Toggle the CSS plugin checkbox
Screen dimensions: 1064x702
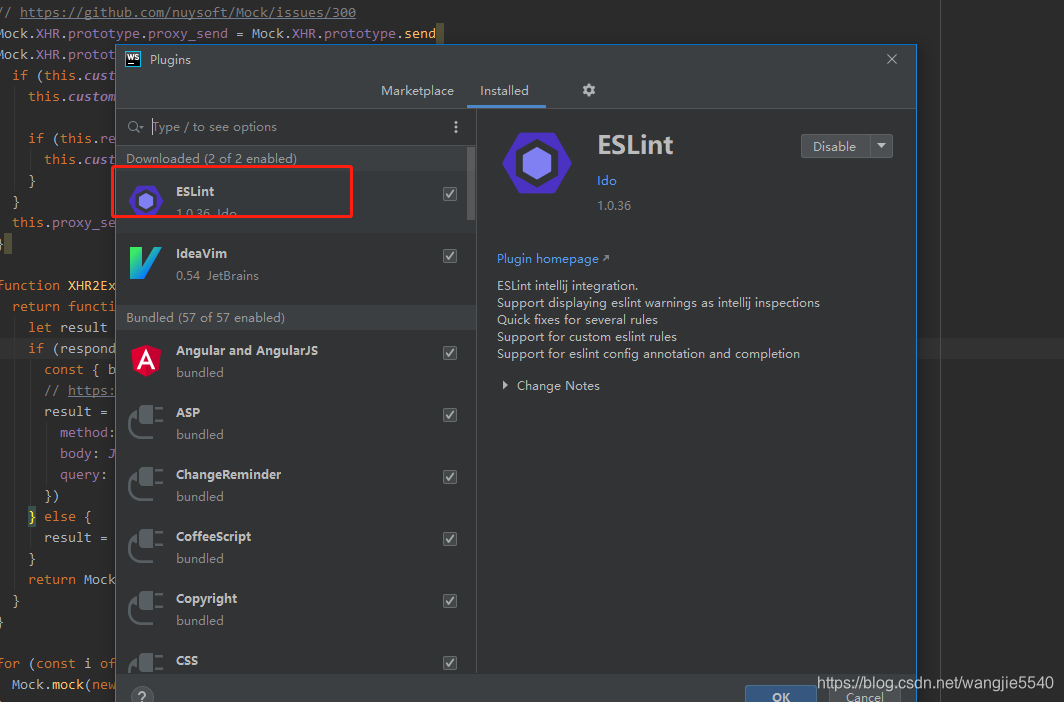(x=450, y=663)
